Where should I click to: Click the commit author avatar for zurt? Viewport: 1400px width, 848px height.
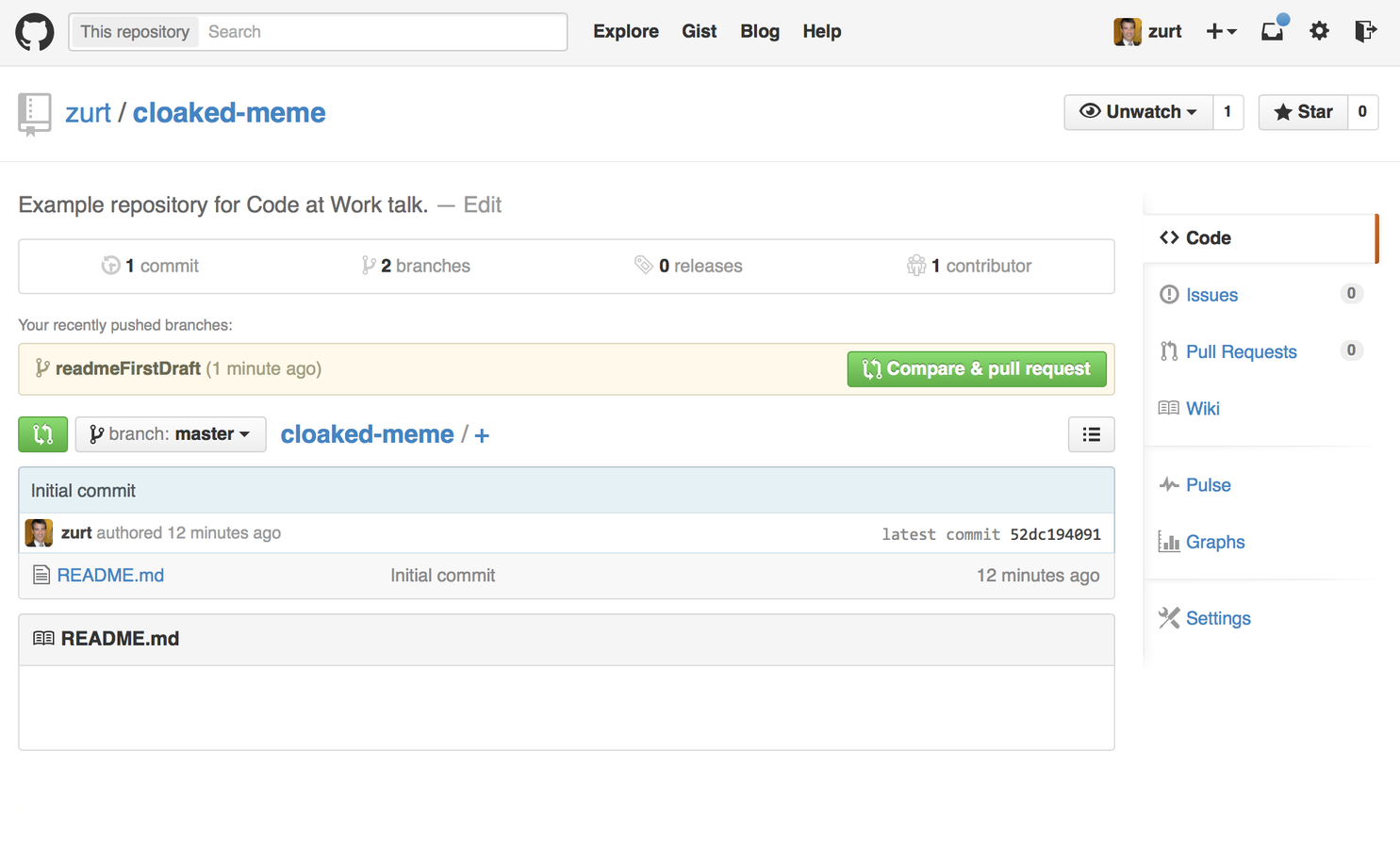tap(39, 532)
